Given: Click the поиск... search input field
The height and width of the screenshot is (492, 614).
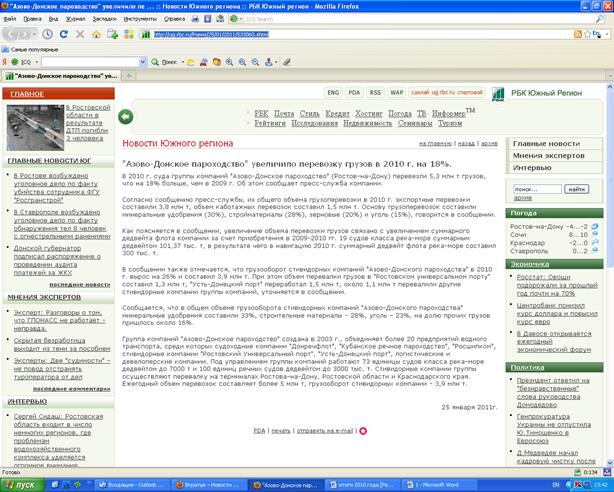Looking at the screenshot, I should click(537, 189).
